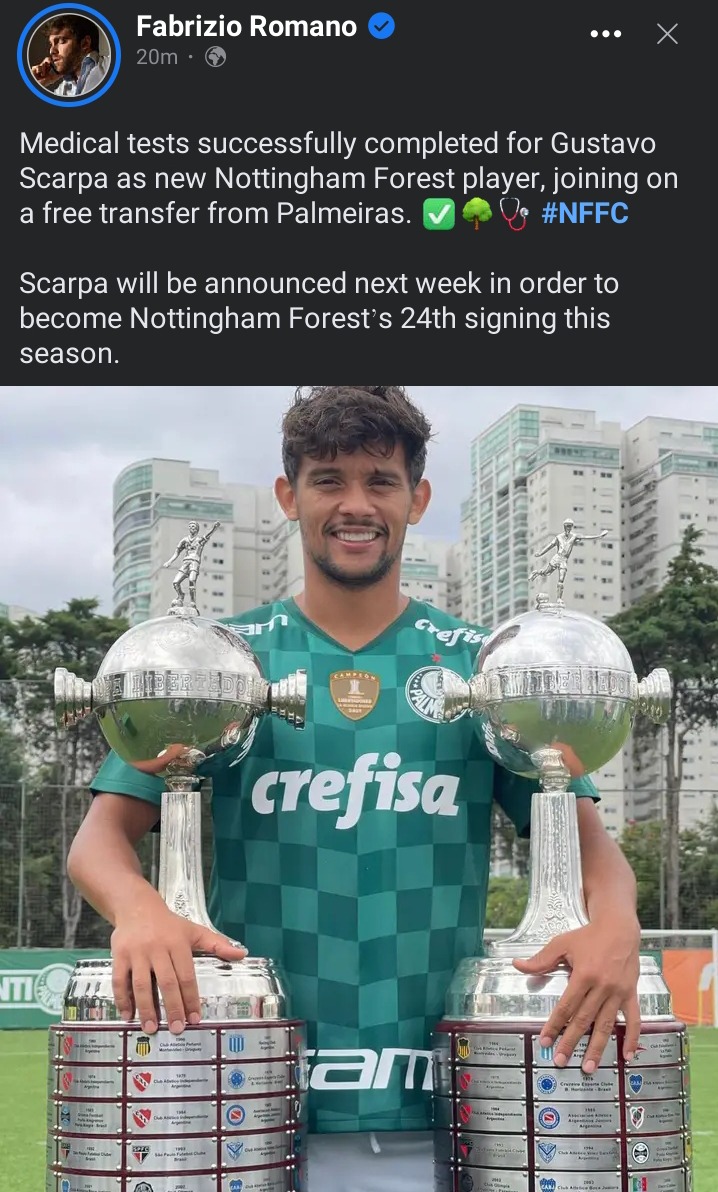This screenshot has height=1192, width=718.
Task: Tap the right Libertadores trophy globe
Action: (x=557, y=690)
